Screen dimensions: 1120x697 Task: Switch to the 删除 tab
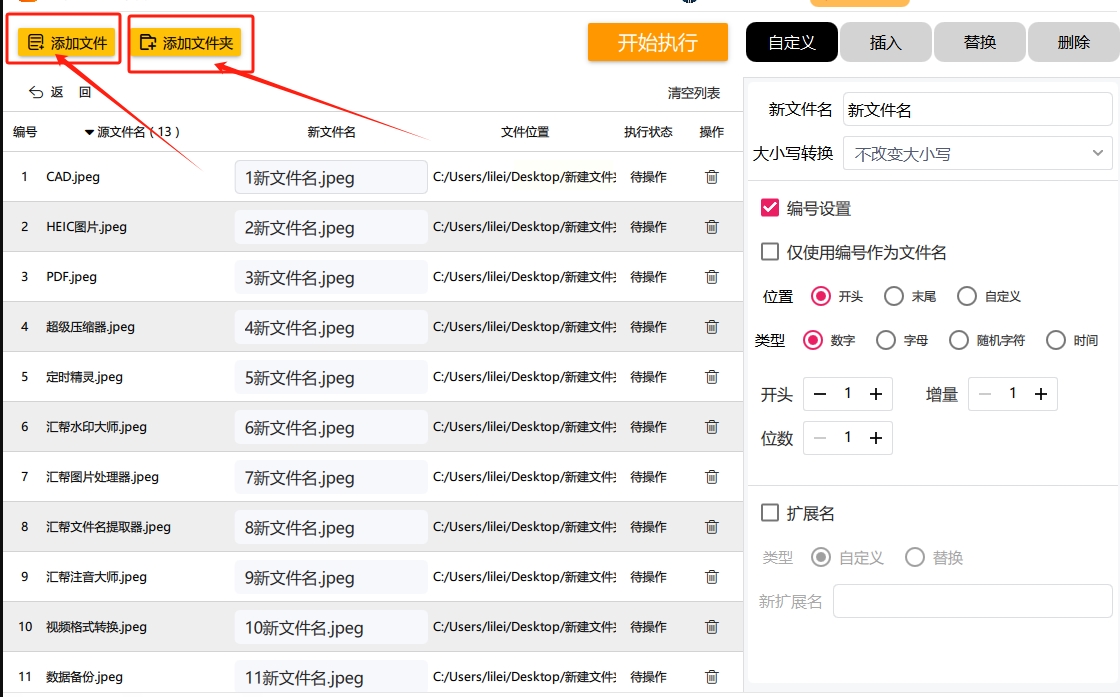(1074, 42)
